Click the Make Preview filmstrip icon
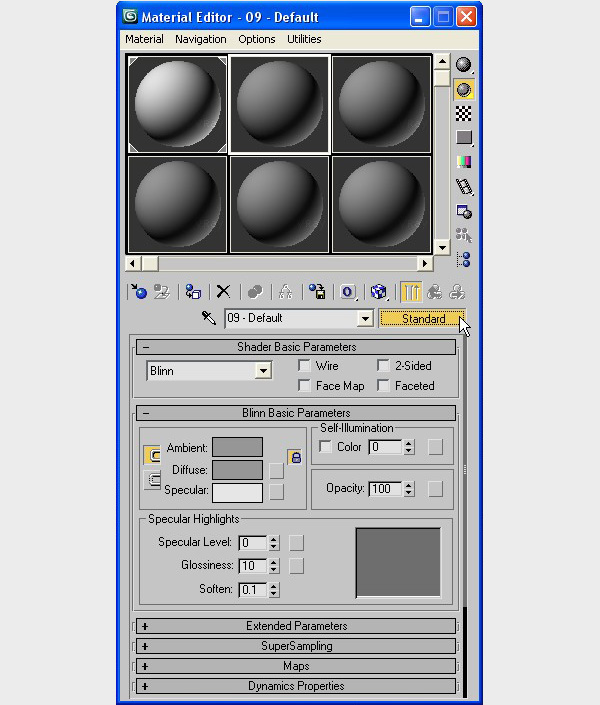The image size is (600, 705). (463, 186)
